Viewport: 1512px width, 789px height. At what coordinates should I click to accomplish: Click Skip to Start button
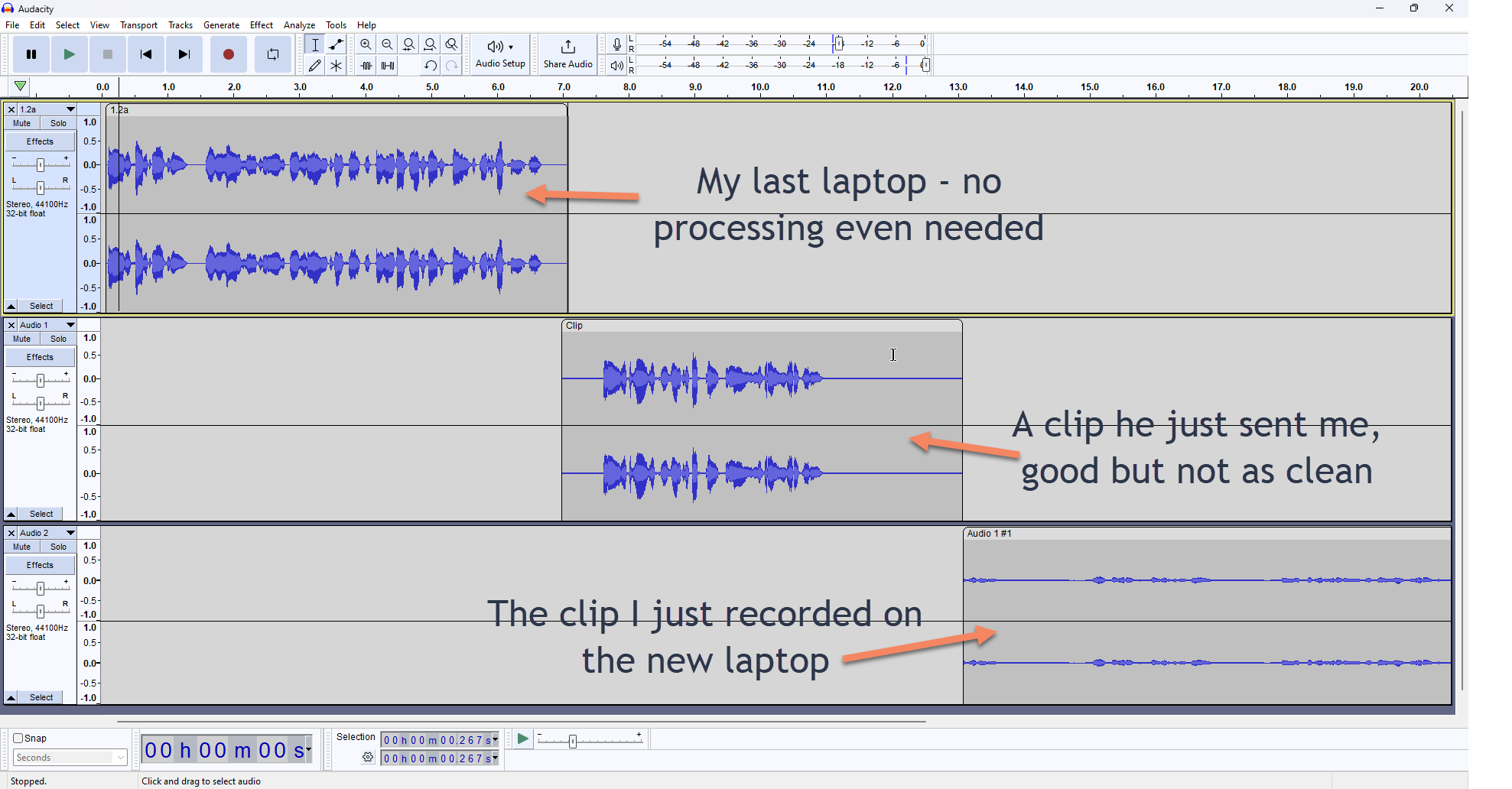pyautogui.click(x=145, y=54)
